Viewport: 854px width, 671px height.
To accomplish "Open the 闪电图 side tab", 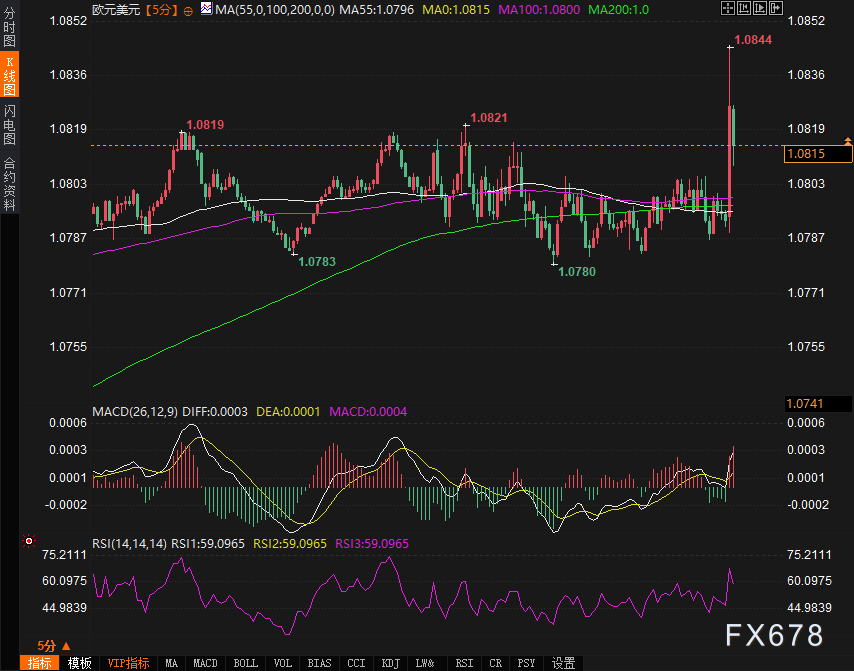I will point(9,123).
